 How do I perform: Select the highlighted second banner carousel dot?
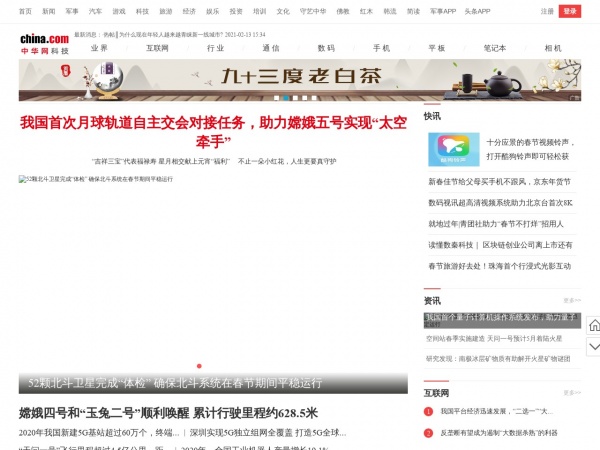[x=285, y=98]
